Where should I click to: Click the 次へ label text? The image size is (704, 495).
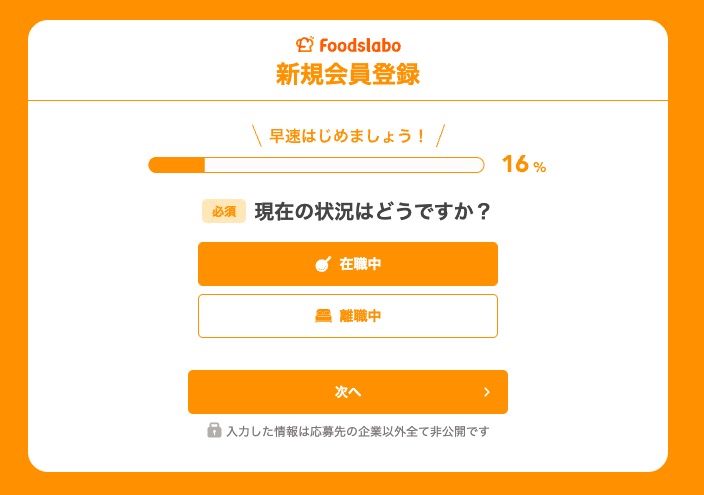coord(348,392)
